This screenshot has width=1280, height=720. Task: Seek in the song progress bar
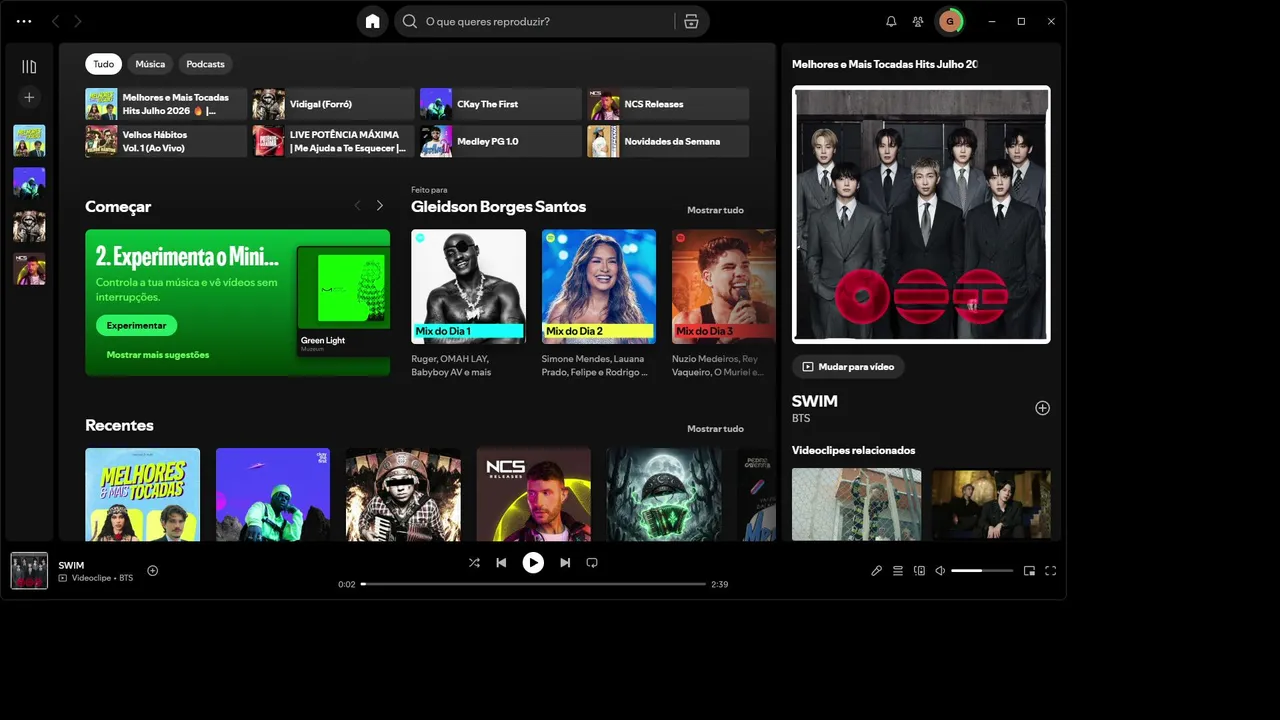coord(533,584)
